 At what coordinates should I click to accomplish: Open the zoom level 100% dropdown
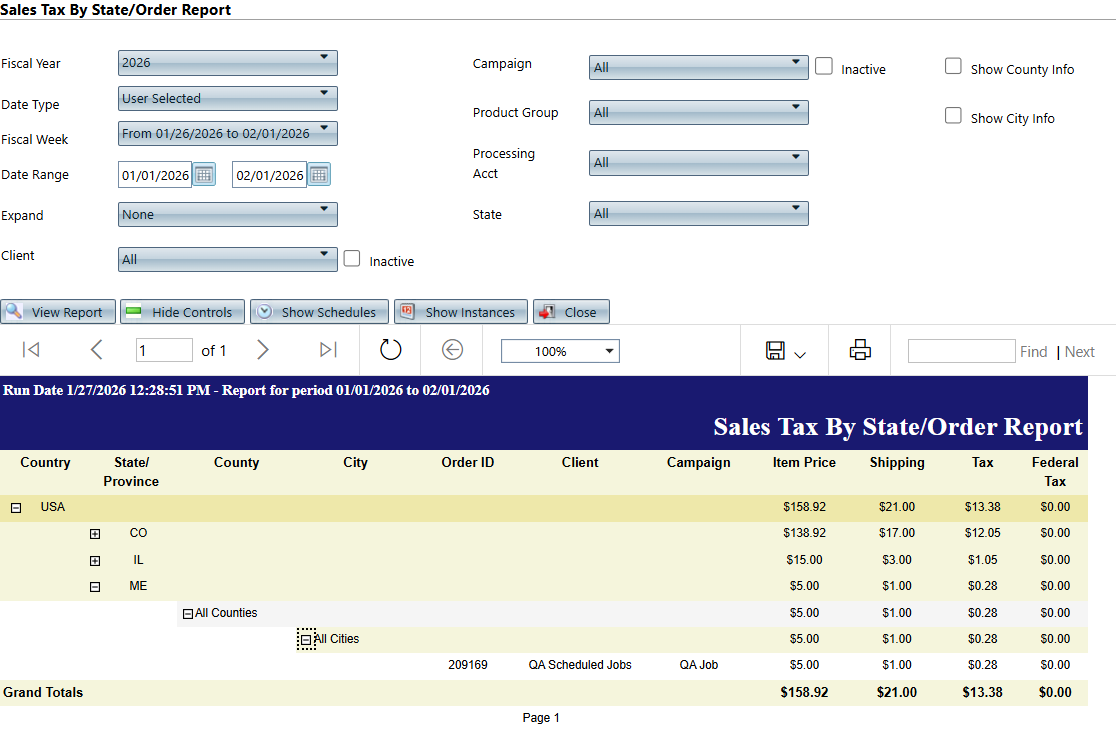(560, 351)
